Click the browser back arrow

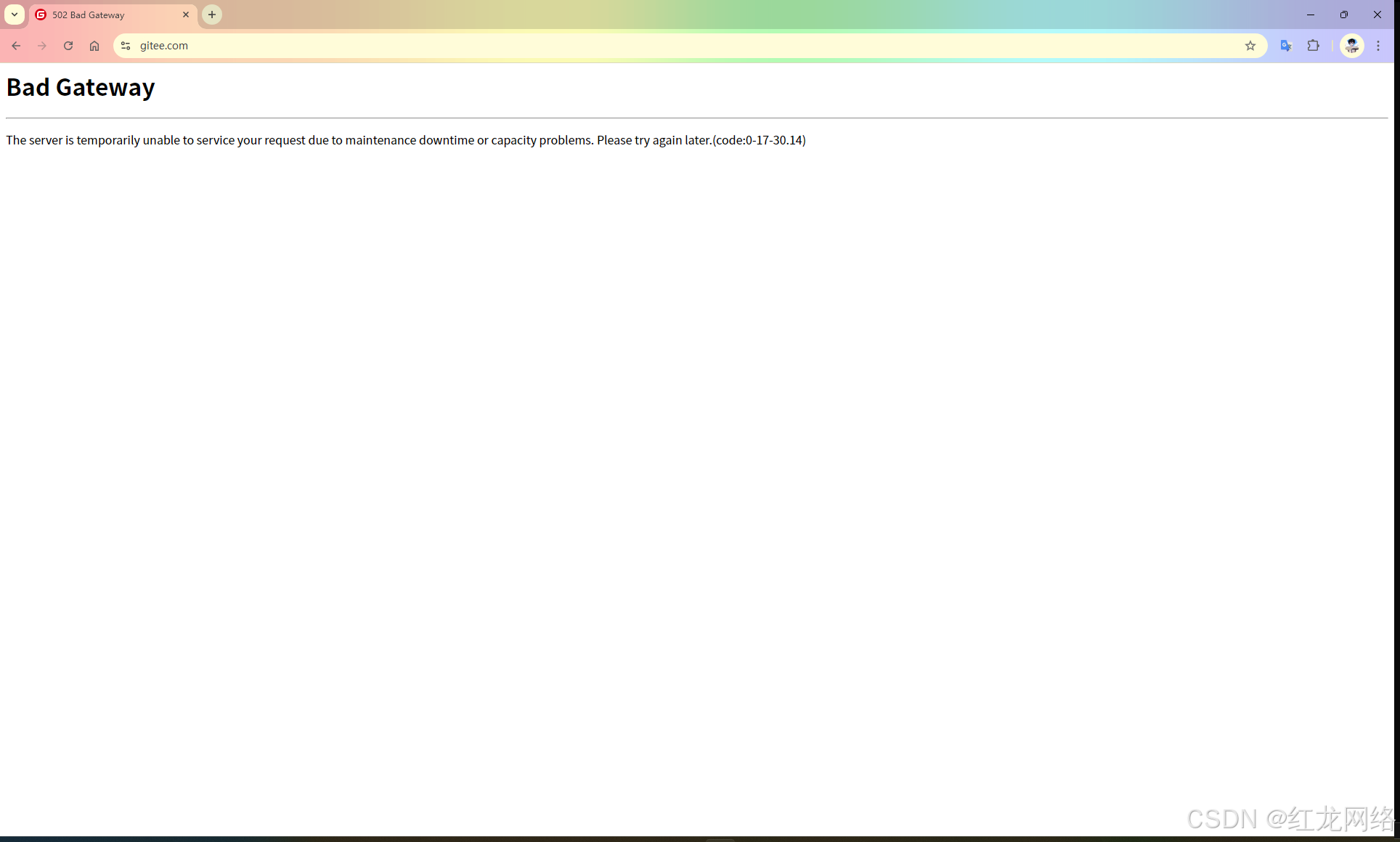tap(16, 46)
